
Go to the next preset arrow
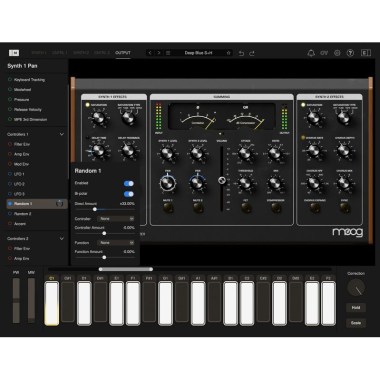tap(159, 53)
